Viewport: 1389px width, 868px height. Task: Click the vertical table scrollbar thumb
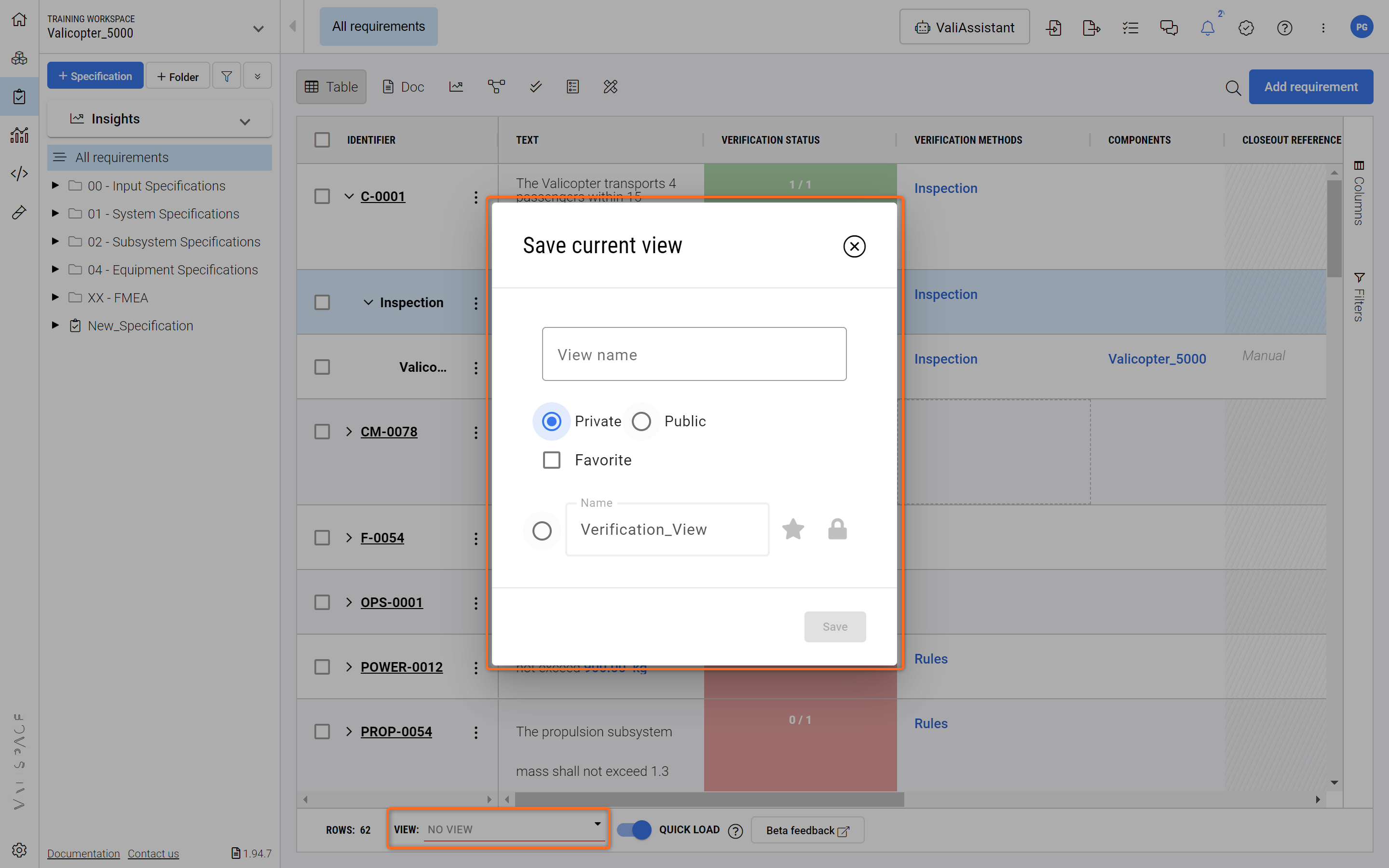(1334, 230)
